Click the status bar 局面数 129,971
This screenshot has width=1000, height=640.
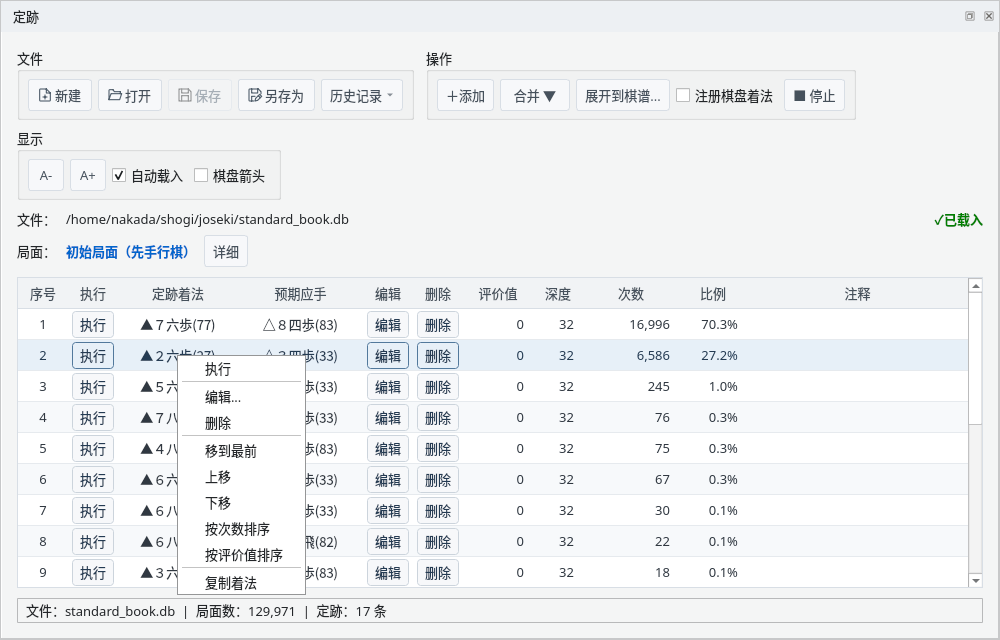click(246, 612)
